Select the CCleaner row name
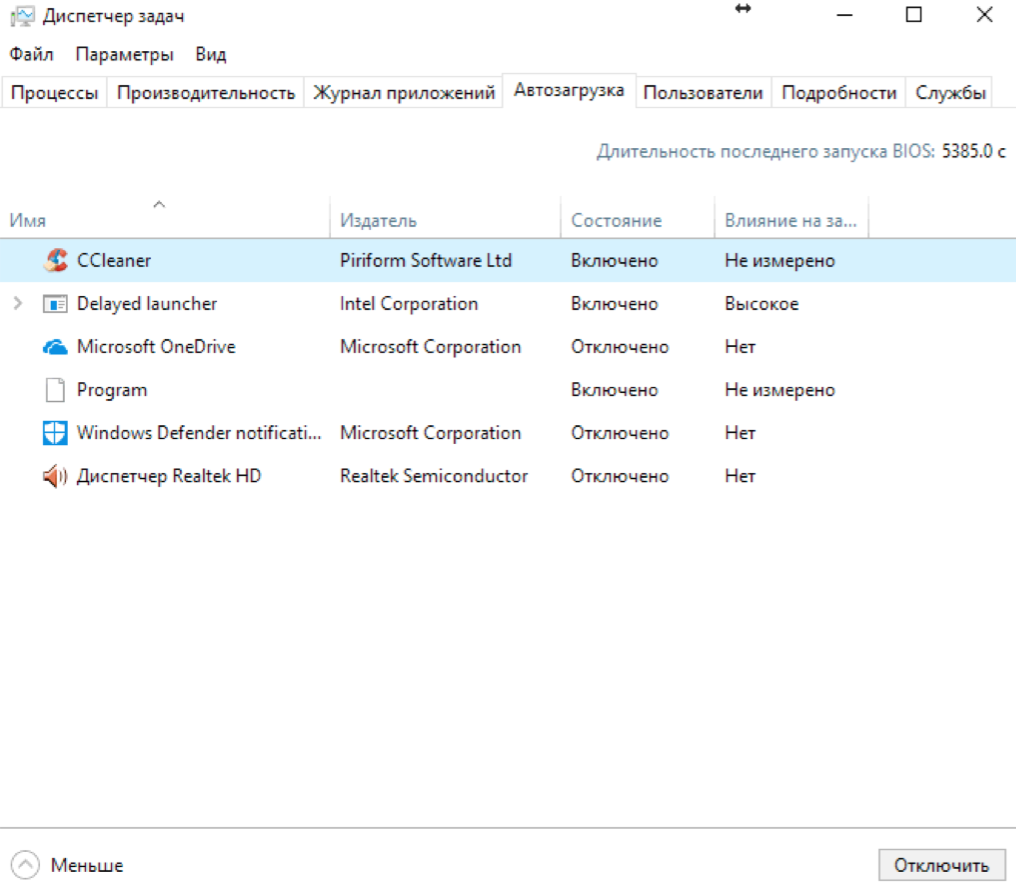 (114, 260)
